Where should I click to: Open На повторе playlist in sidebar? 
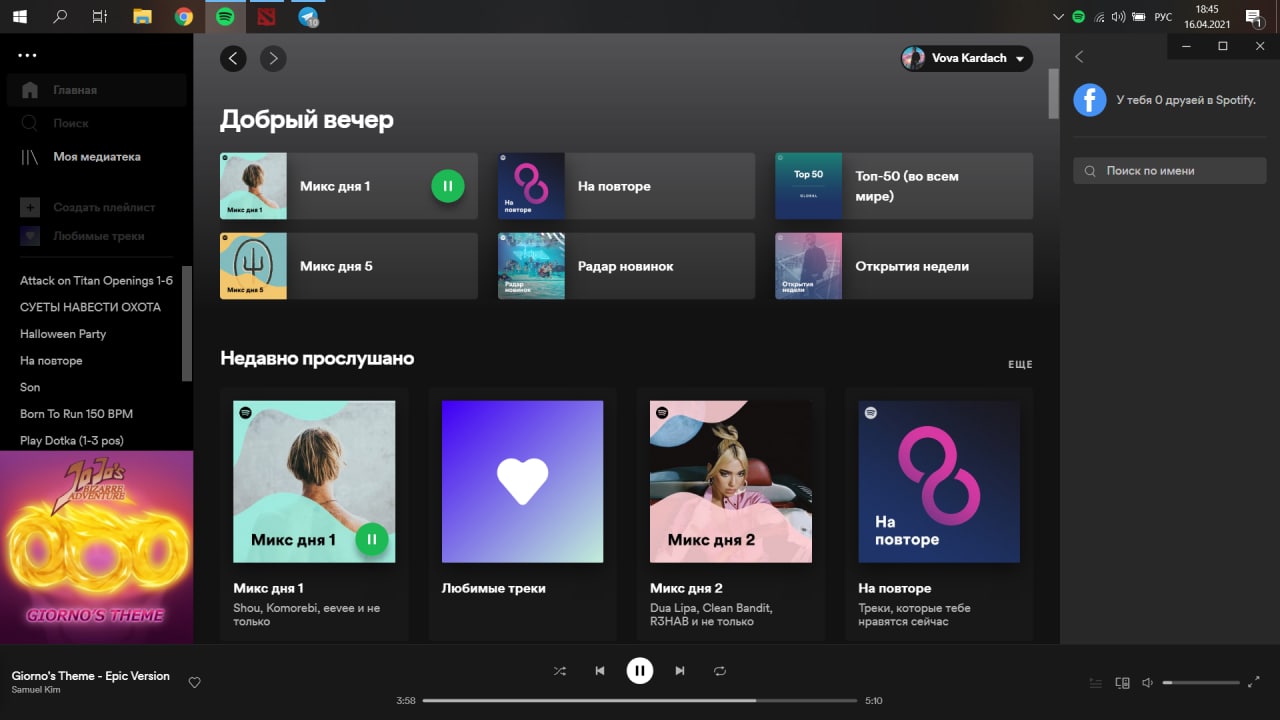pos(51,360)
